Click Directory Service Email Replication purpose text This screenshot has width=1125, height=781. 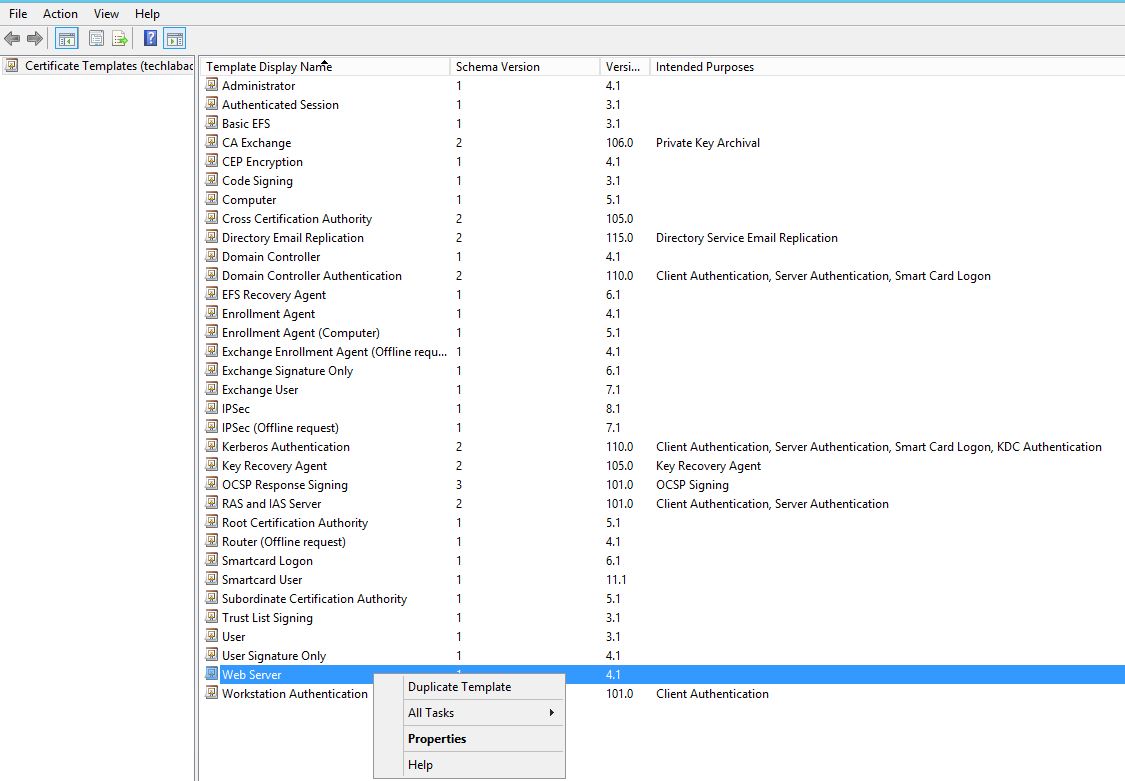coord(746,237)
